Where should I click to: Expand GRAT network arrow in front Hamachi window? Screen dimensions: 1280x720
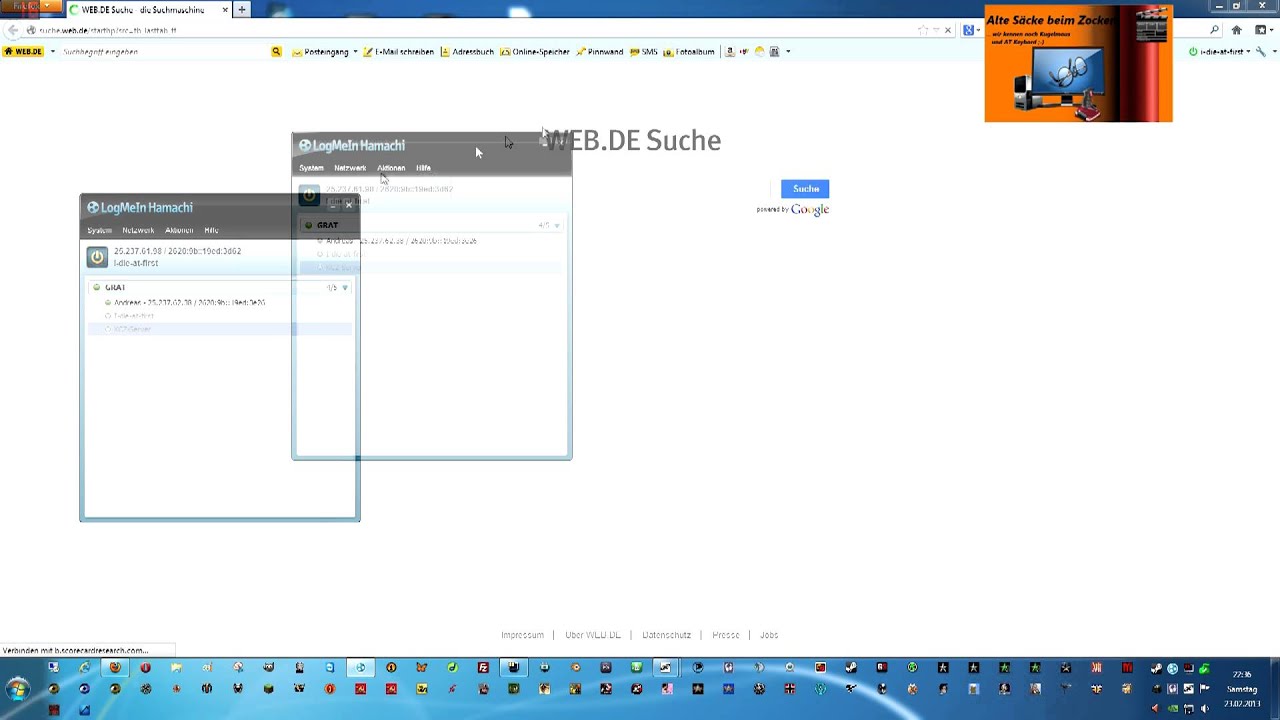pyautogui.click(x=345, y=288)
